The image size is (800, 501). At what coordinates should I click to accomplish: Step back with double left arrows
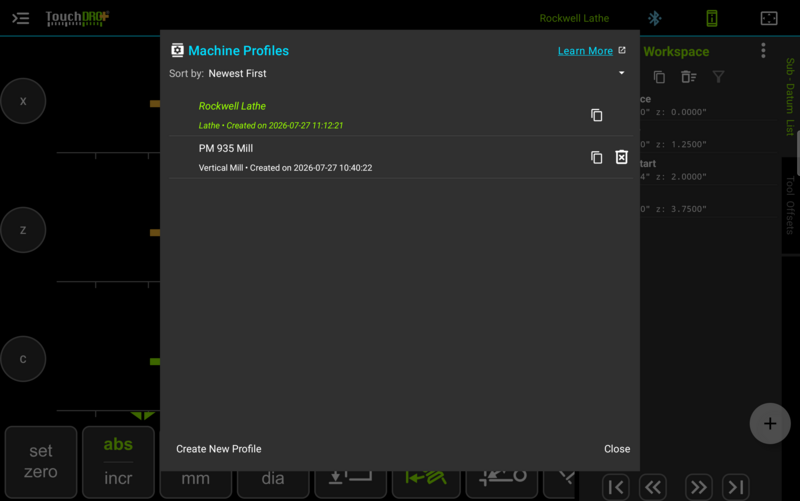pyautogui.click(x=653, y=487)
